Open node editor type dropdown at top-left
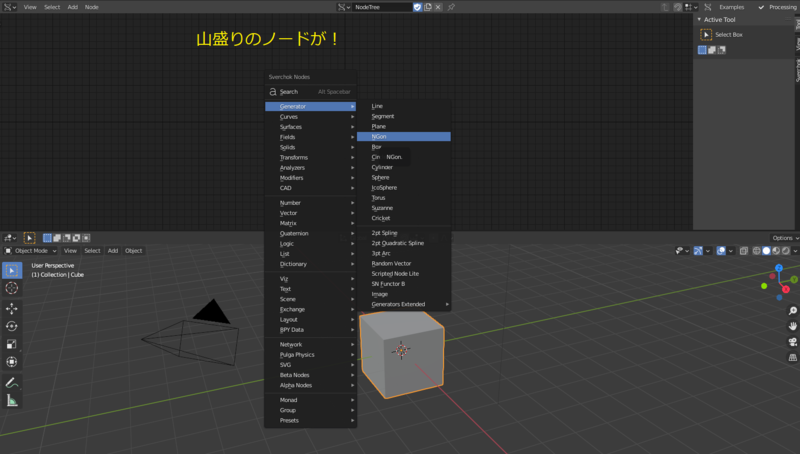The height and width of the screenshot is (454, 800). [10, 7]
